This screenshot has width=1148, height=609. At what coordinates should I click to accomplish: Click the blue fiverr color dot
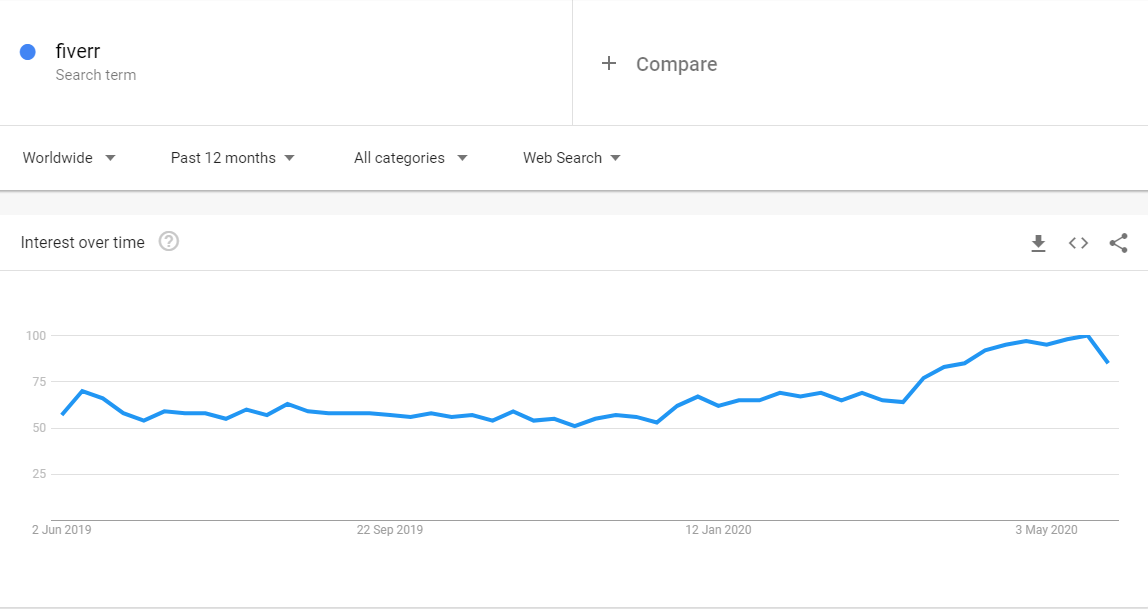[x=28, y=52]
